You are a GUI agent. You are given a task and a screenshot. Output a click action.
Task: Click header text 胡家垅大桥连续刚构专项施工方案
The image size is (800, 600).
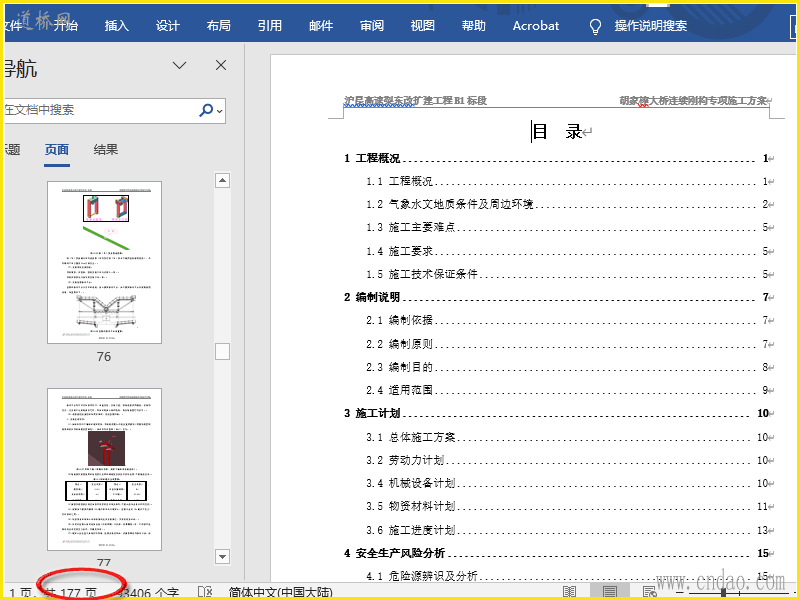pos(693,101)
